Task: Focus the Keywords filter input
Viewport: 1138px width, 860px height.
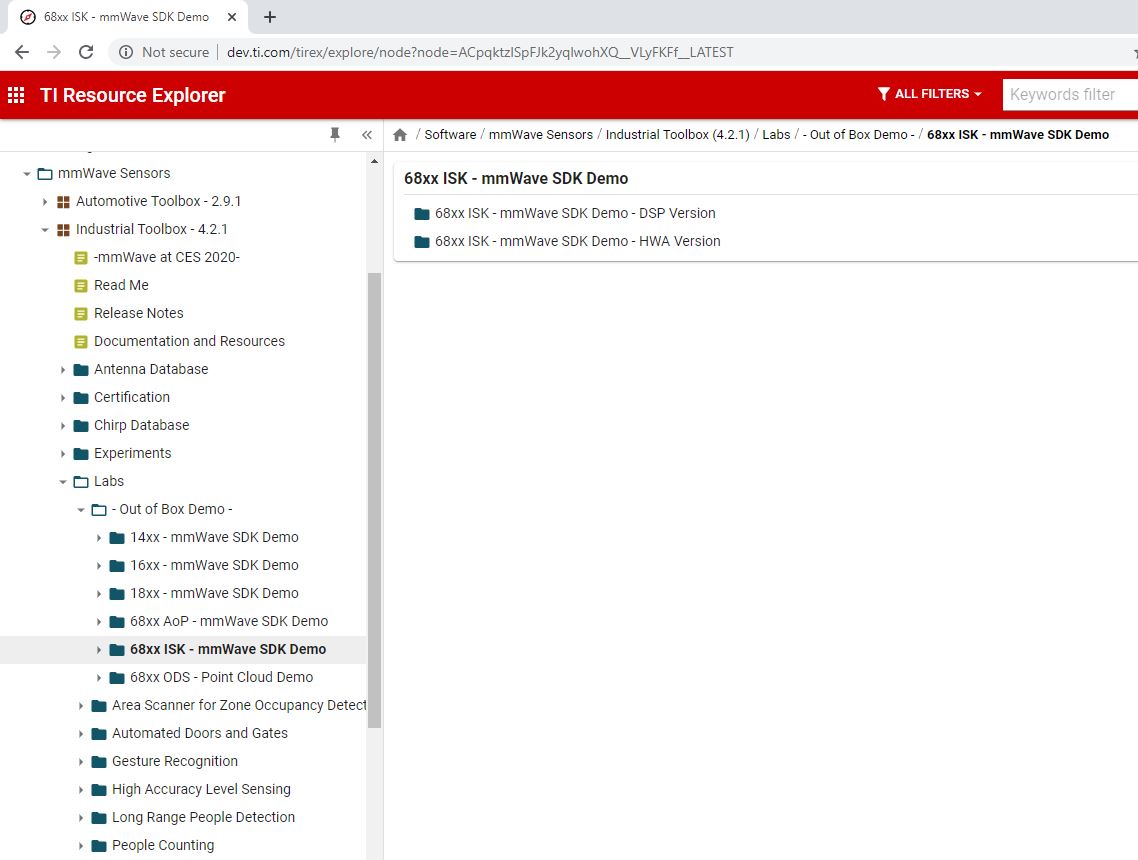Action: click(1070, 94)
